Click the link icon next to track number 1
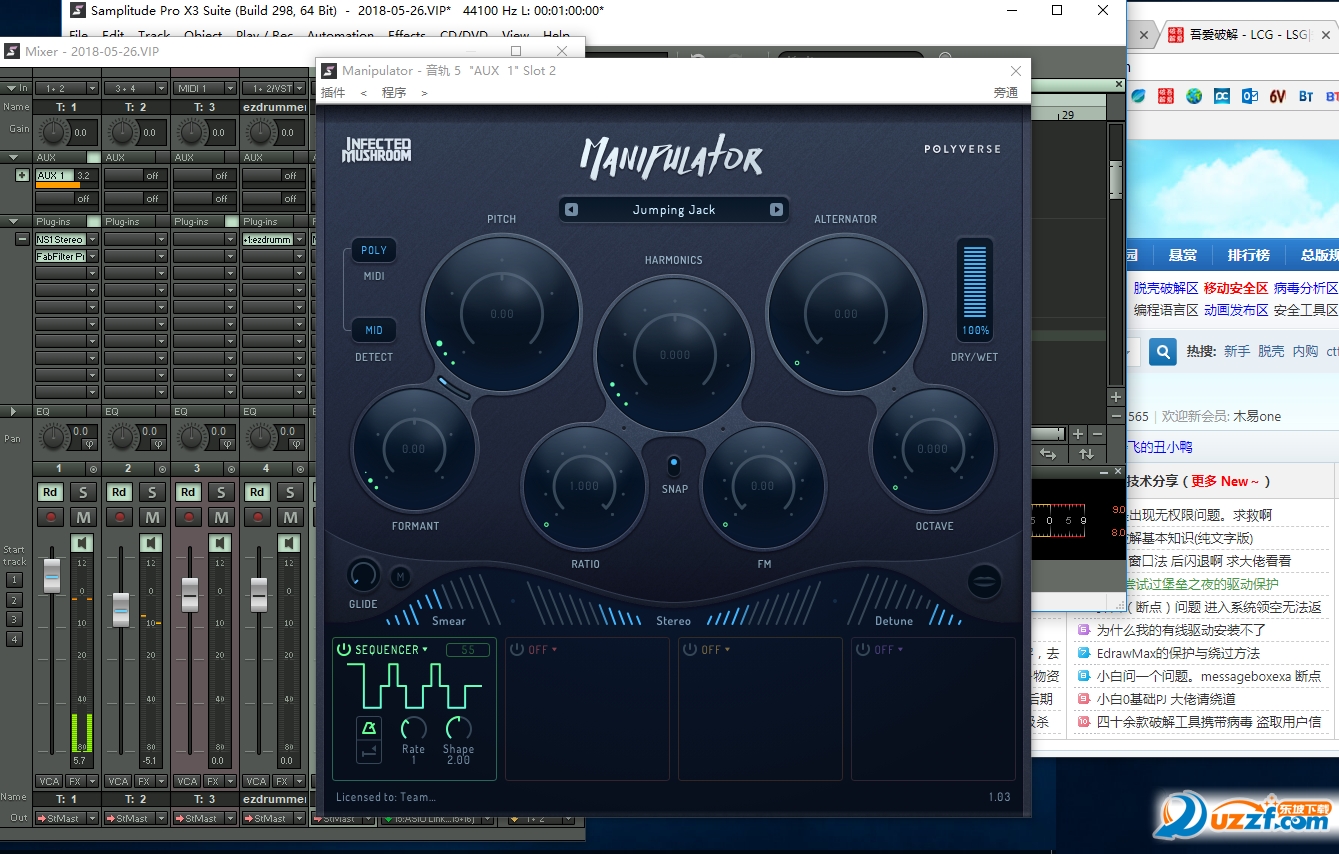 tap(93, 468)
